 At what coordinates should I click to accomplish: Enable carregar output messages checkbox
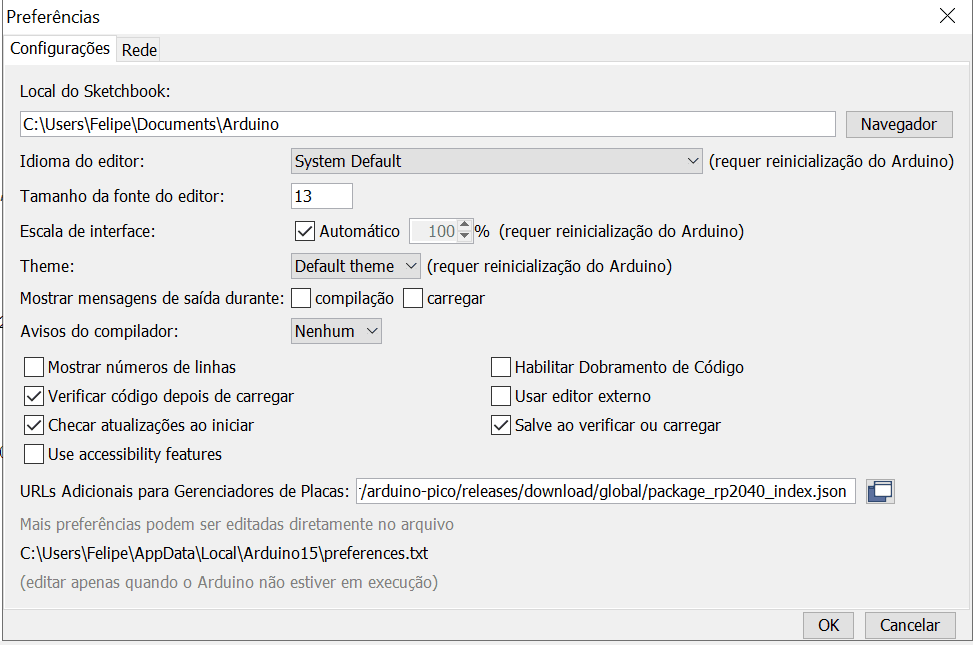[413, 298]
